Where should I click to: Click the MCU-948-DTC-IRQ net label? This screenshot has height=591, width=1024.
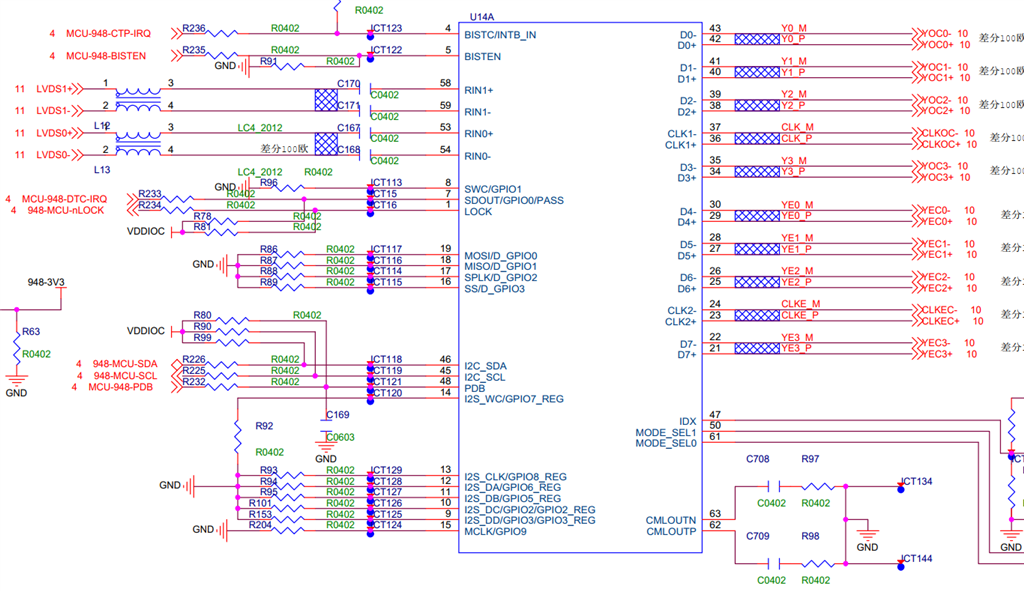(64, 199)
